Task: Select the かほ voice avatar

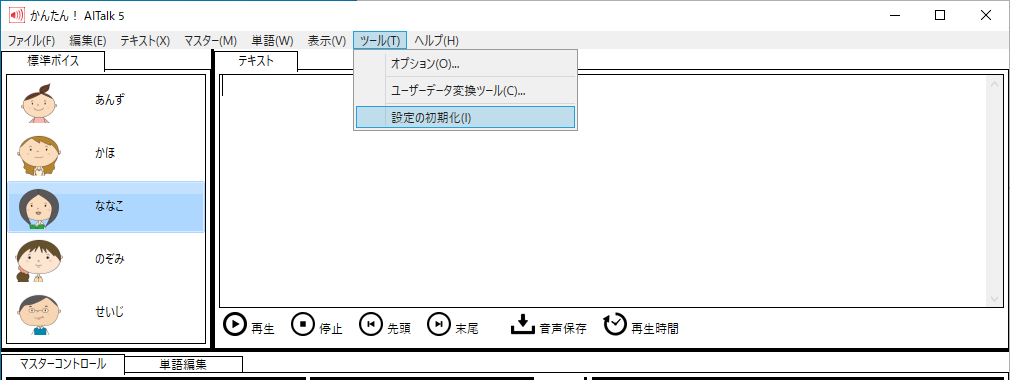Action: point(39,155)
